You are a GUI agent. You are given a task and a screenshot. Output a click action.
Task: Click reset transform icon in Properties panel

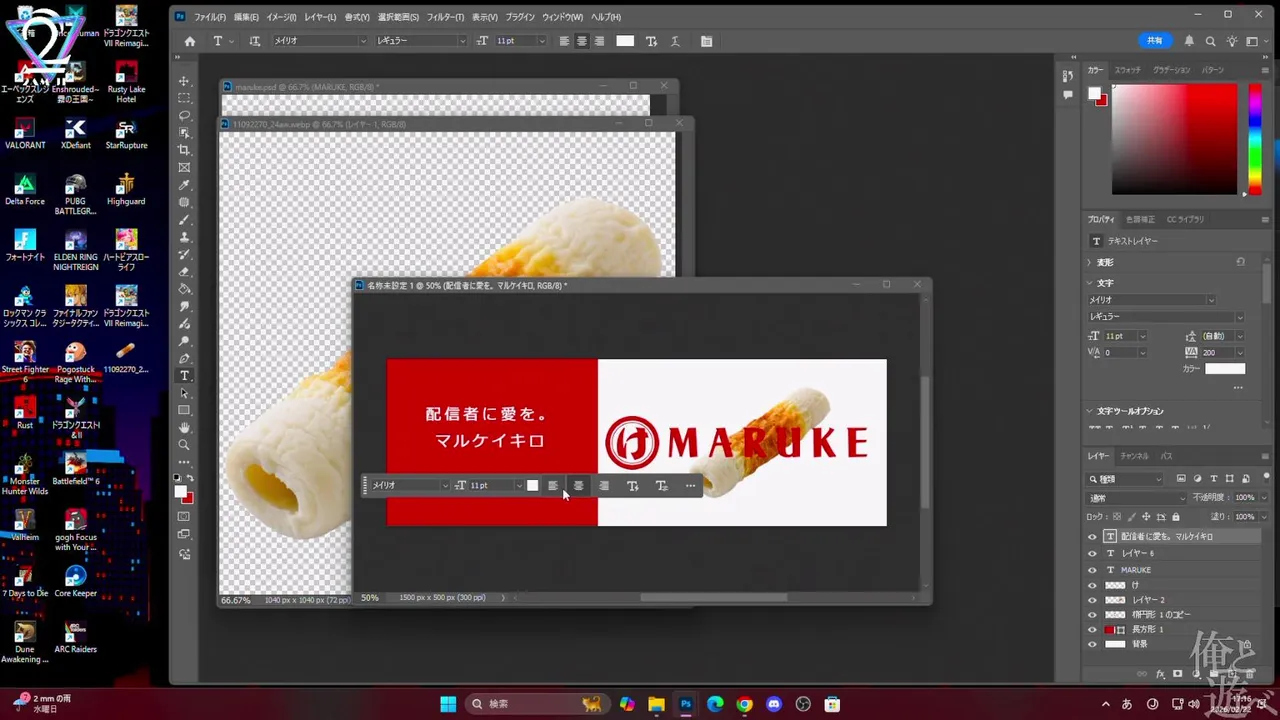pos(1240,262)
